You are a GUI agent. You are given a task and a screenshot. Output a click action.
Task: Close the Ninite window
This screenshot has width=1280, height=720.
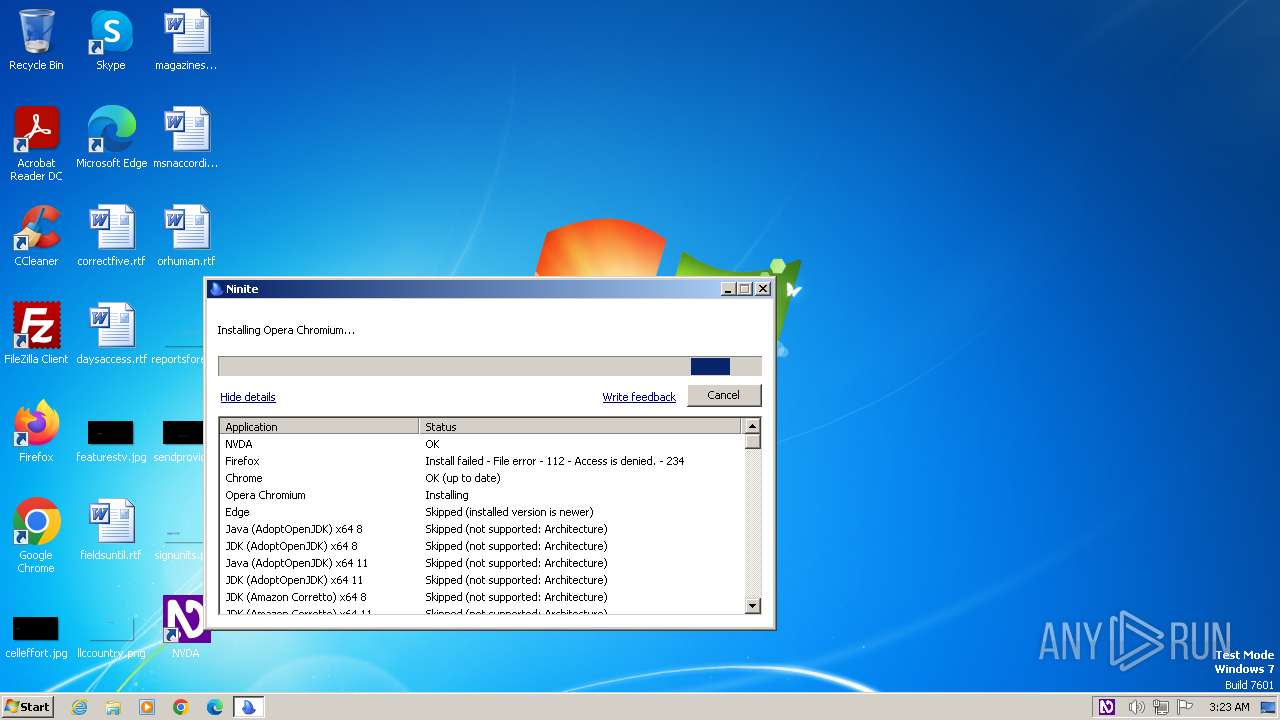[x=763, y=288]
